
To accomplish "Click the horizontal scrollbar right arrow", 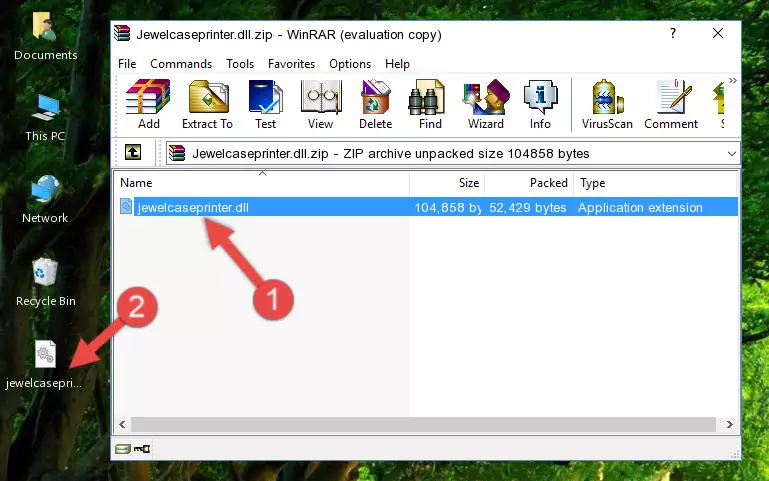I will coord(729,425).
